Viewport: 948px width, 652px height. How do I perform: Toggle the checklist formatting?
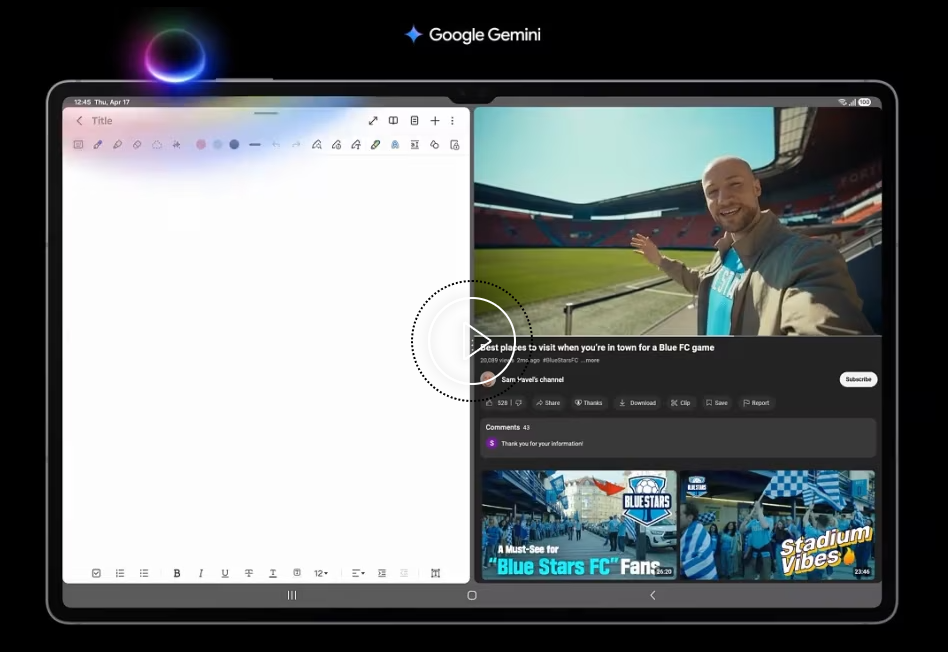[x=96, y=573]
